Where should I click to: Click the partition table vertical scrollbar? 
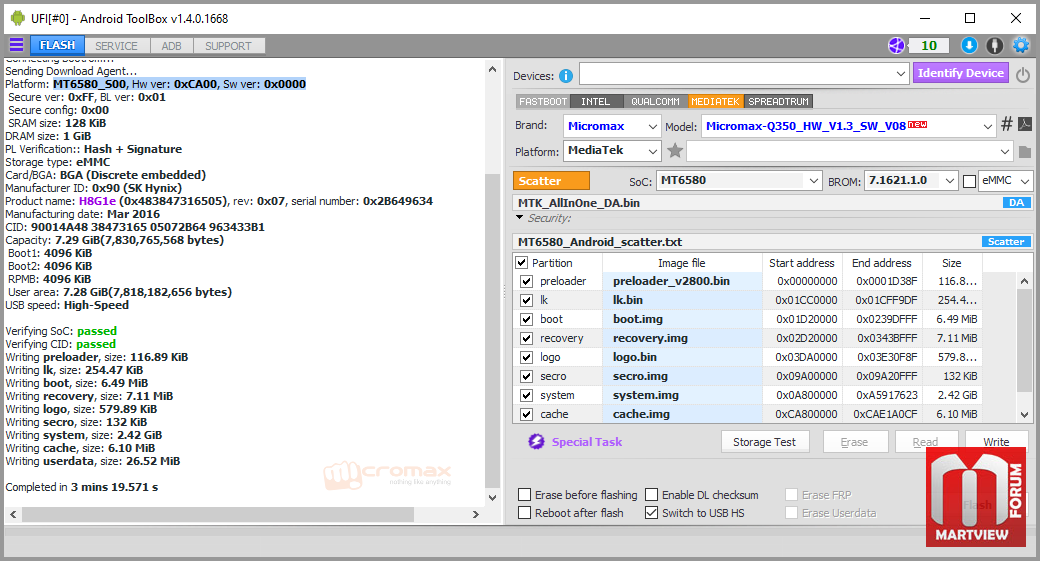(x=1024, y=347)
